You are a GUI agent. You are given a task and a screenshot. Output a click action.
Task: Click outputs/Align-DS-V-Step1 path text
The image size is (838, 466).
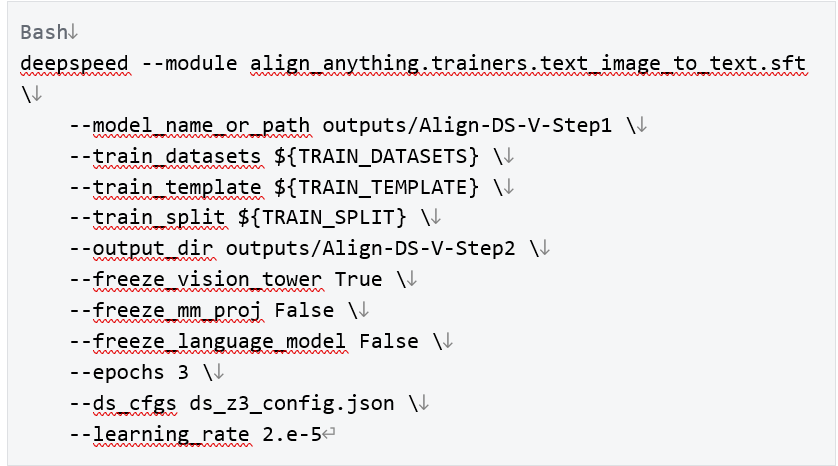(x=467, y=126)
